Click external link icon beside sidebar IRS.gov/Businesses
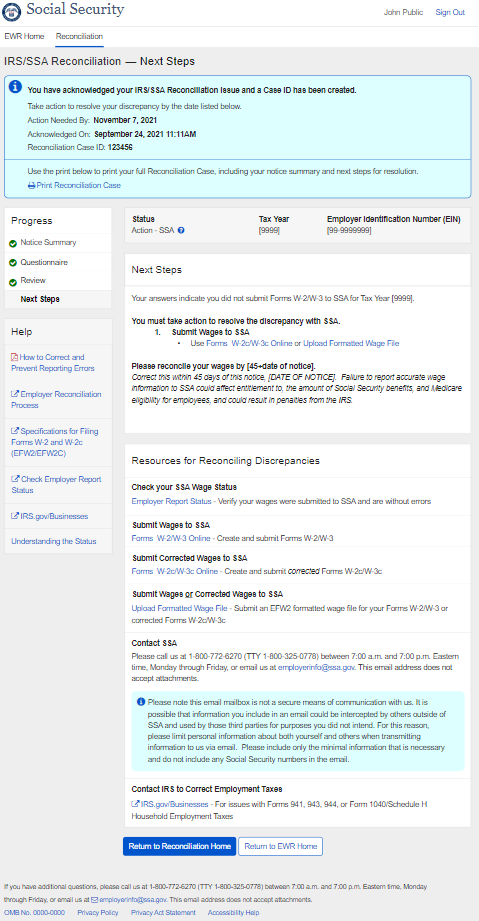The width and height of the screenshot is (479, 921). click(15, 516)
